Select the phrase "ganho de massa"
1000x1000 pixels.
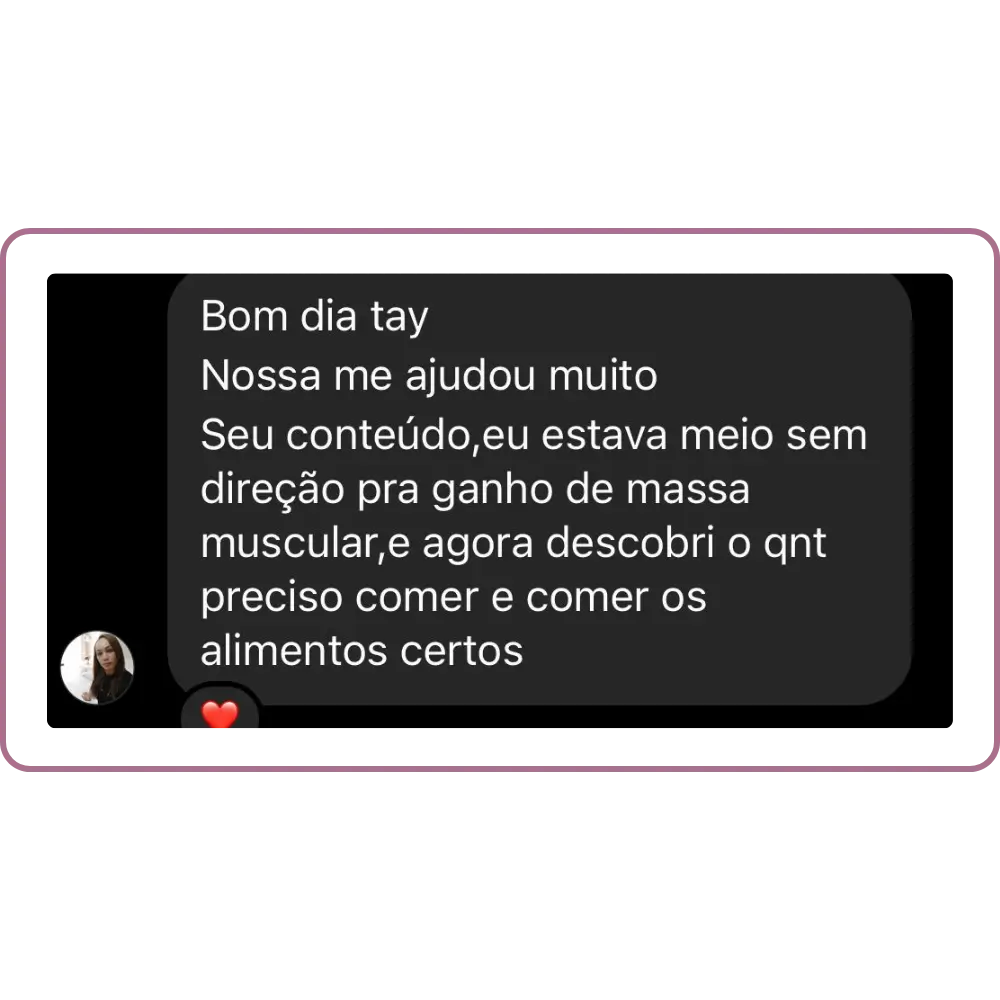[591, 491]
